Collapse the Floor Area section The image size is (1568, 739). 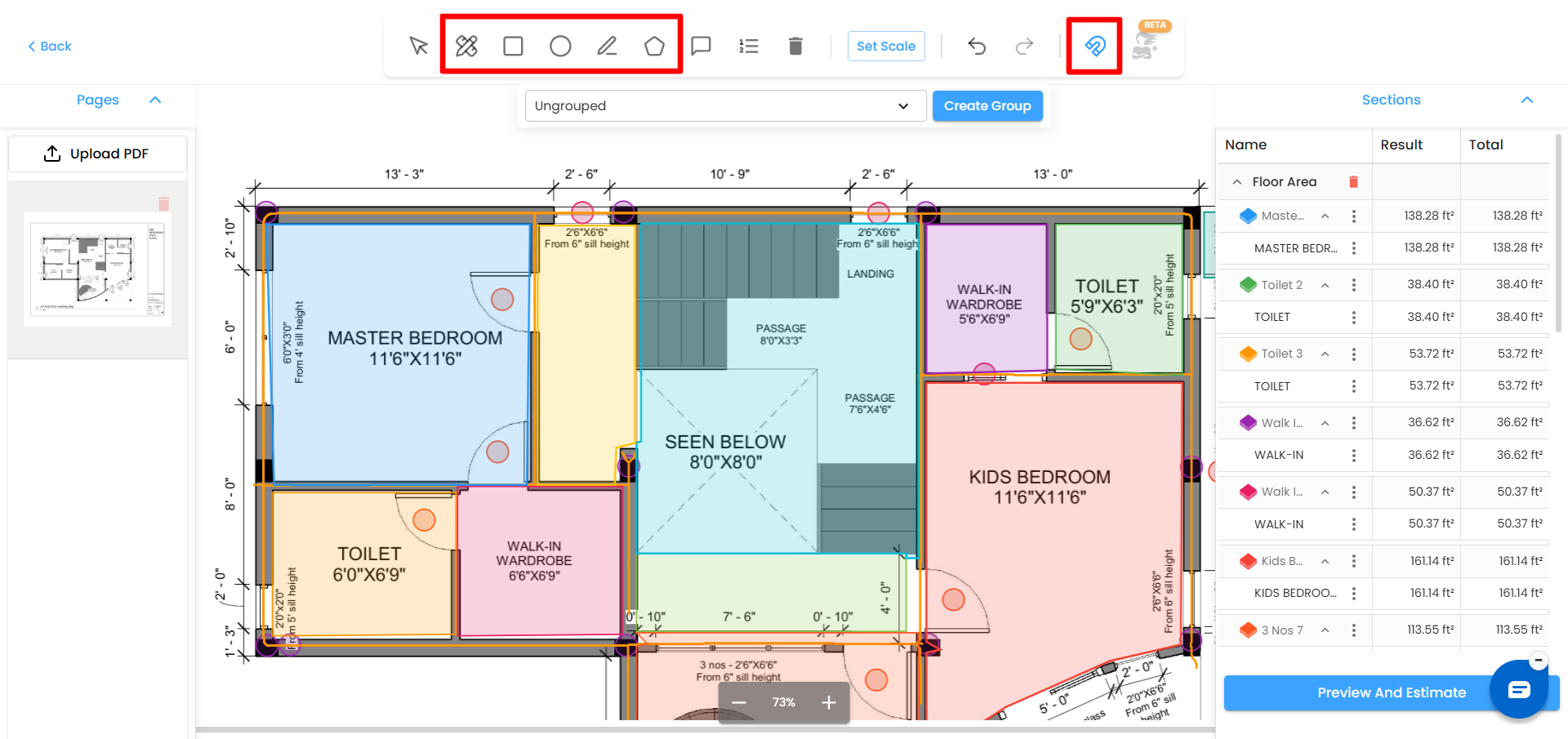point(1237,182)
